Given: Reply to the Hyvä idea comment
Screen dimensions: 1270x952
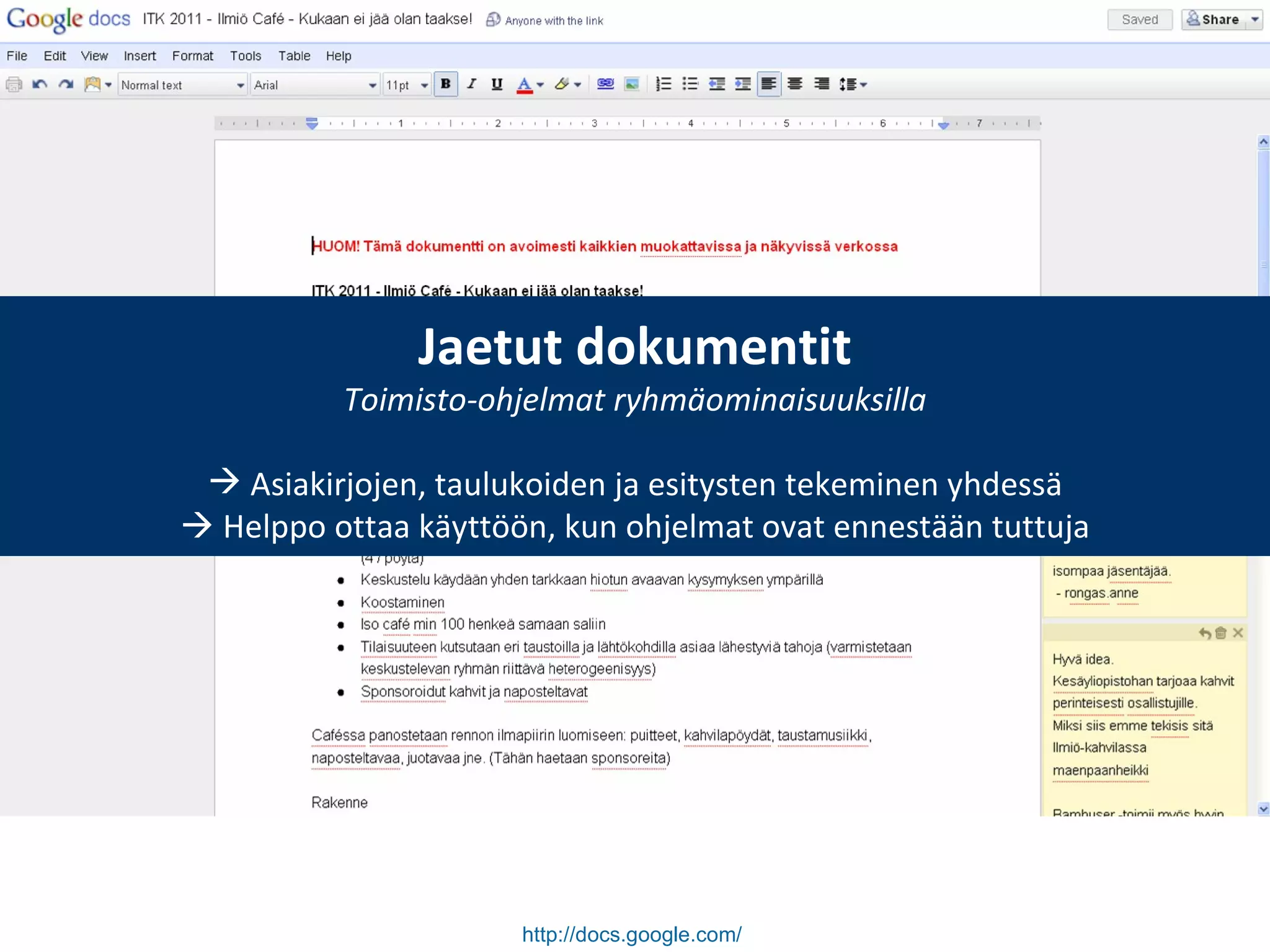Looking at the screenshot, I should (x=1204, y=633).
